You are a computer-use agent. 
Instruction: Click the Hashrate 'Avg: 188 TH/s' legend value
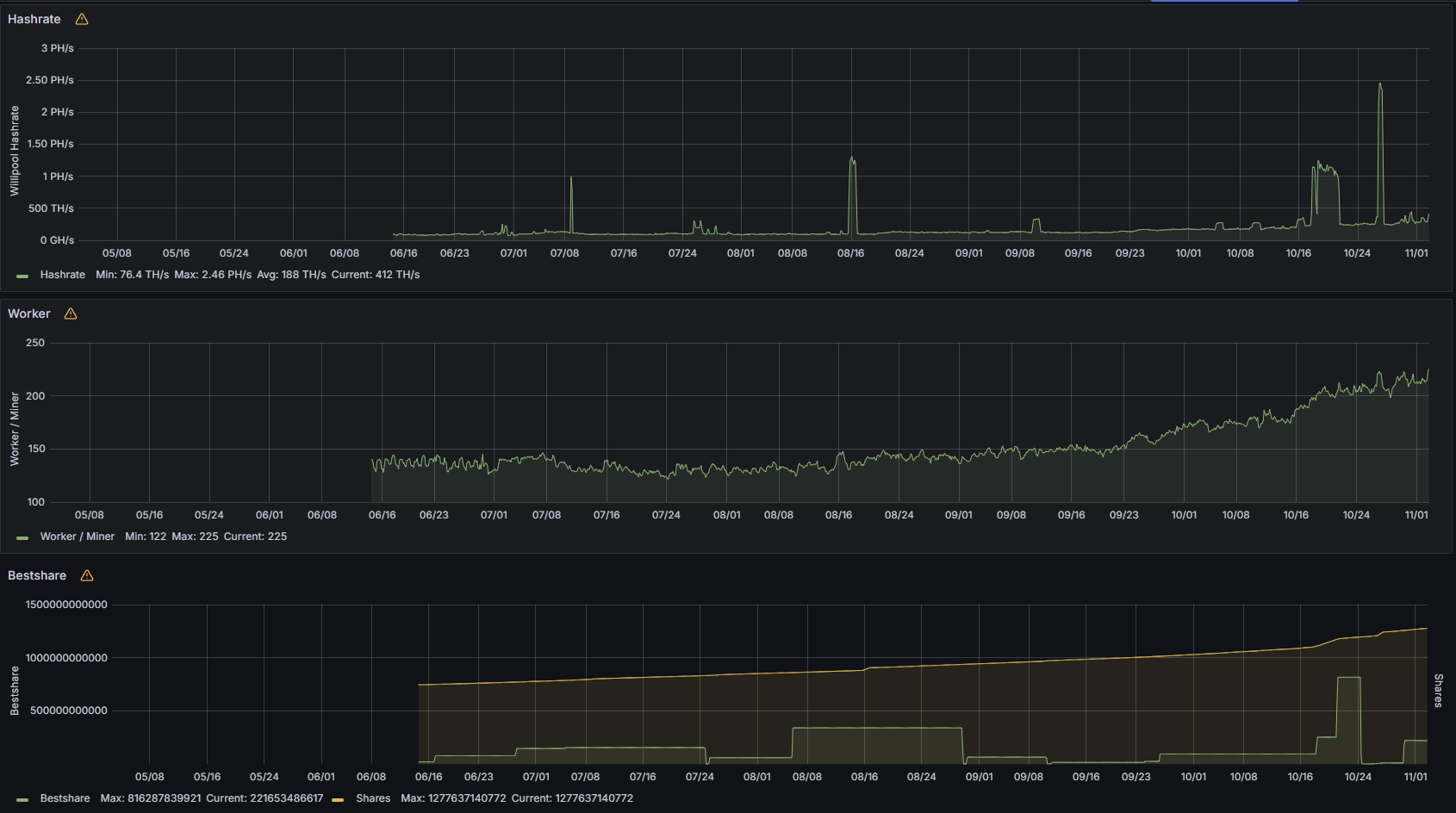[291, 275]
